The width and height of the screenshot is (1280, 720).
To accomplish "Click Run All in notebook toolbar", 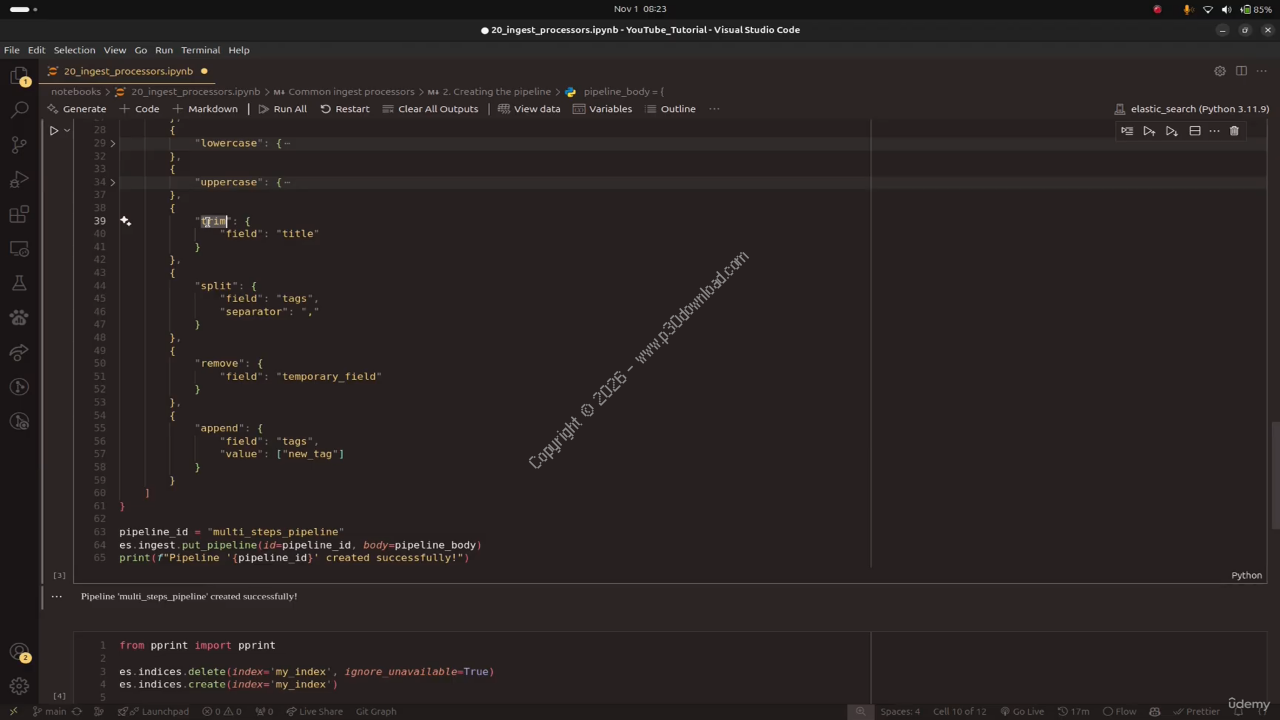I will coord(282,109).
